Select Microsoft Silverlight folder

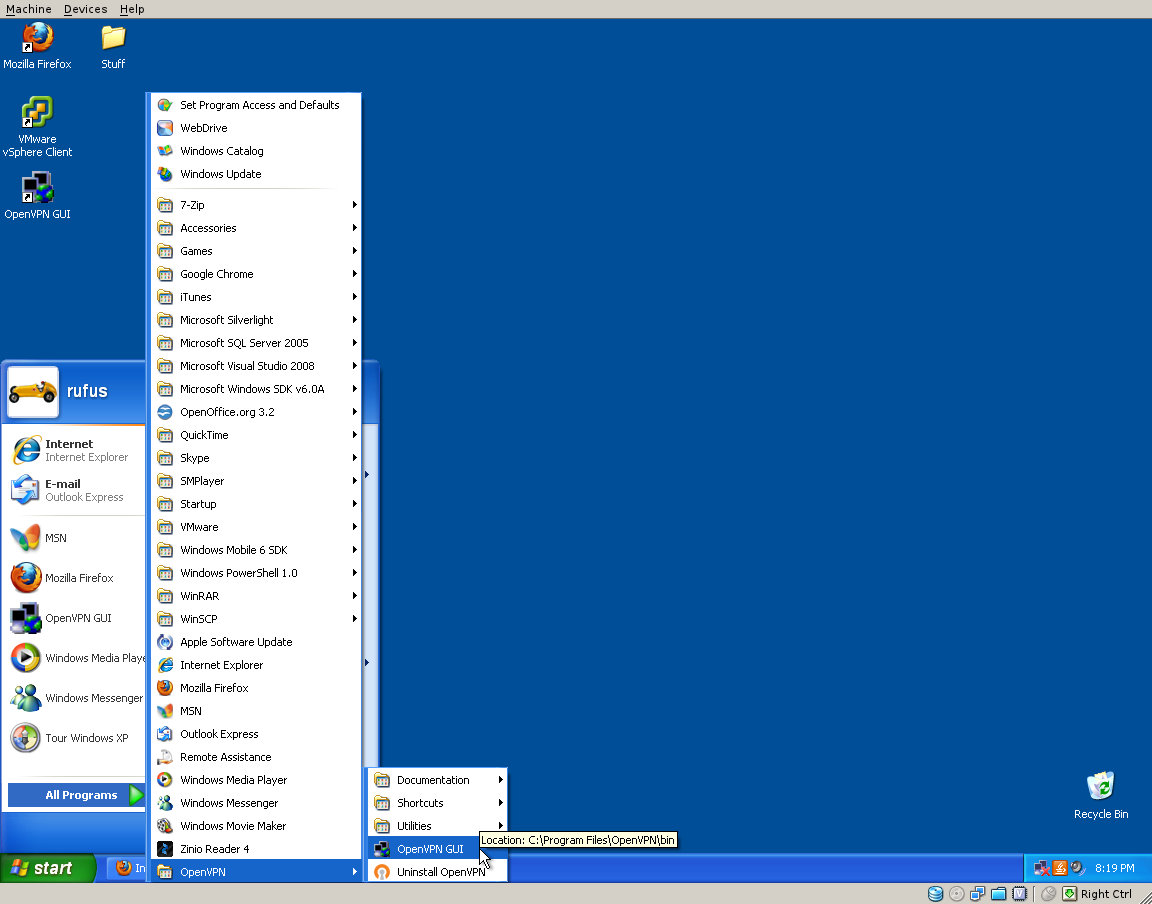256,320
